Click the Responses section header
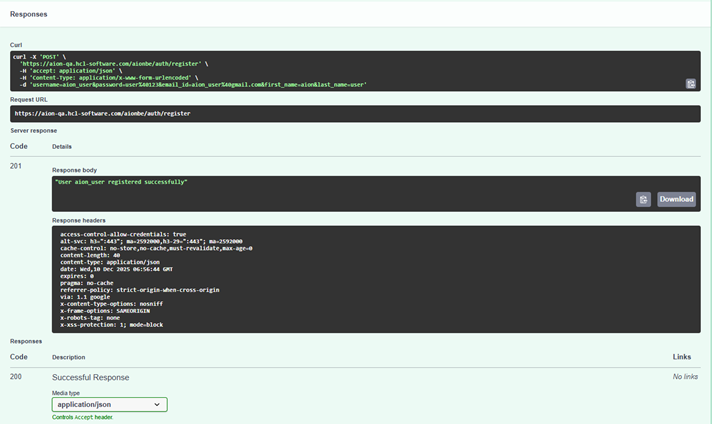 point(29,14)
